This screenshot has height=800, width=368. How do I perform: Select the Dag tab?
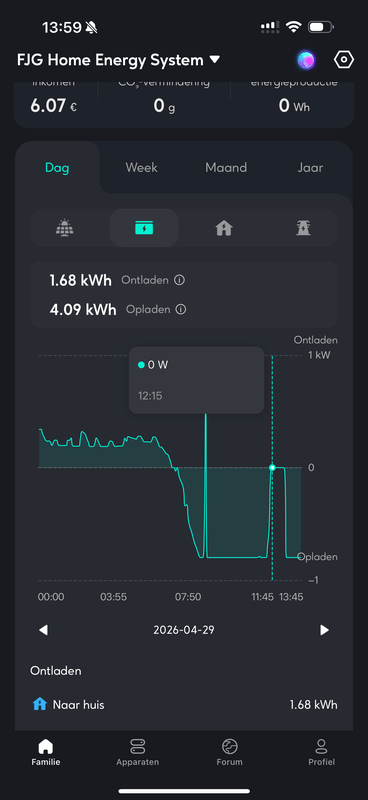coord(57,167)
